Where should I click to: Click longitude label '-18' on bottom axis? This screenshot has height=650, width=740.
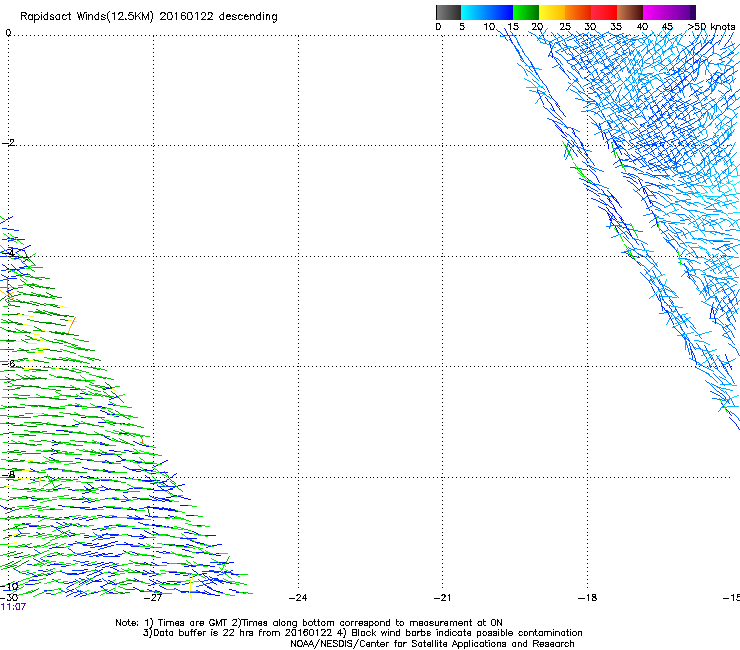(x=587, y=598)
